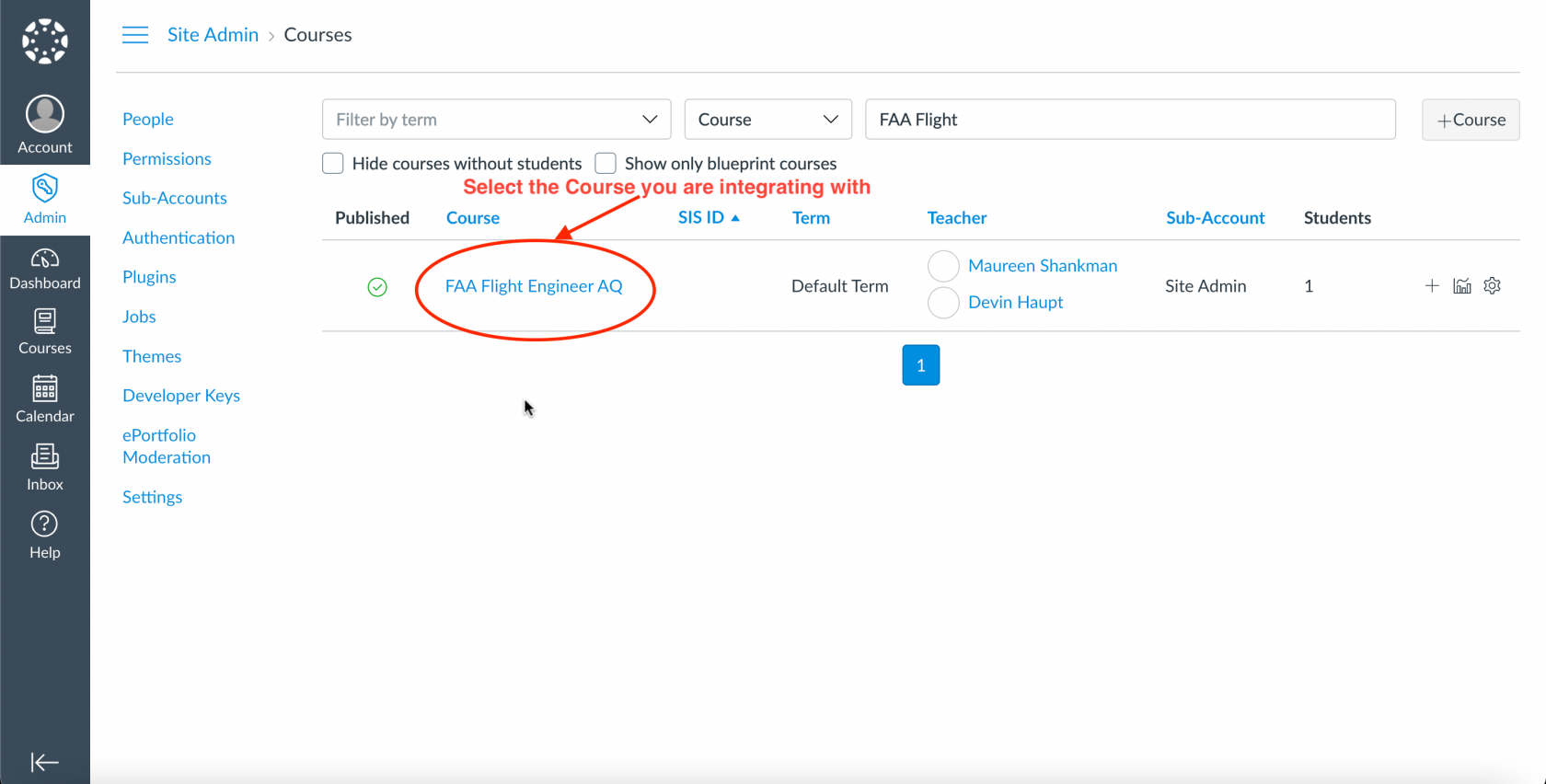Image resolution: width=1546 pixels, height=784 pixels.
Task: Open course statistics chart icon
Action: pyautogui.click(x=1462, y=286)
